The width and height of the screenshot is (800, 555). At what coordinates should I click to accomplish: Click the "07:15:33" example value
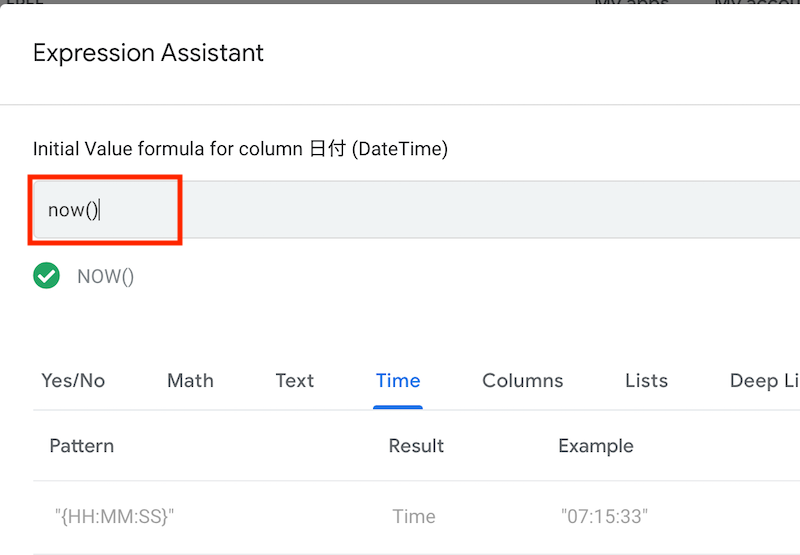(605, 517)
